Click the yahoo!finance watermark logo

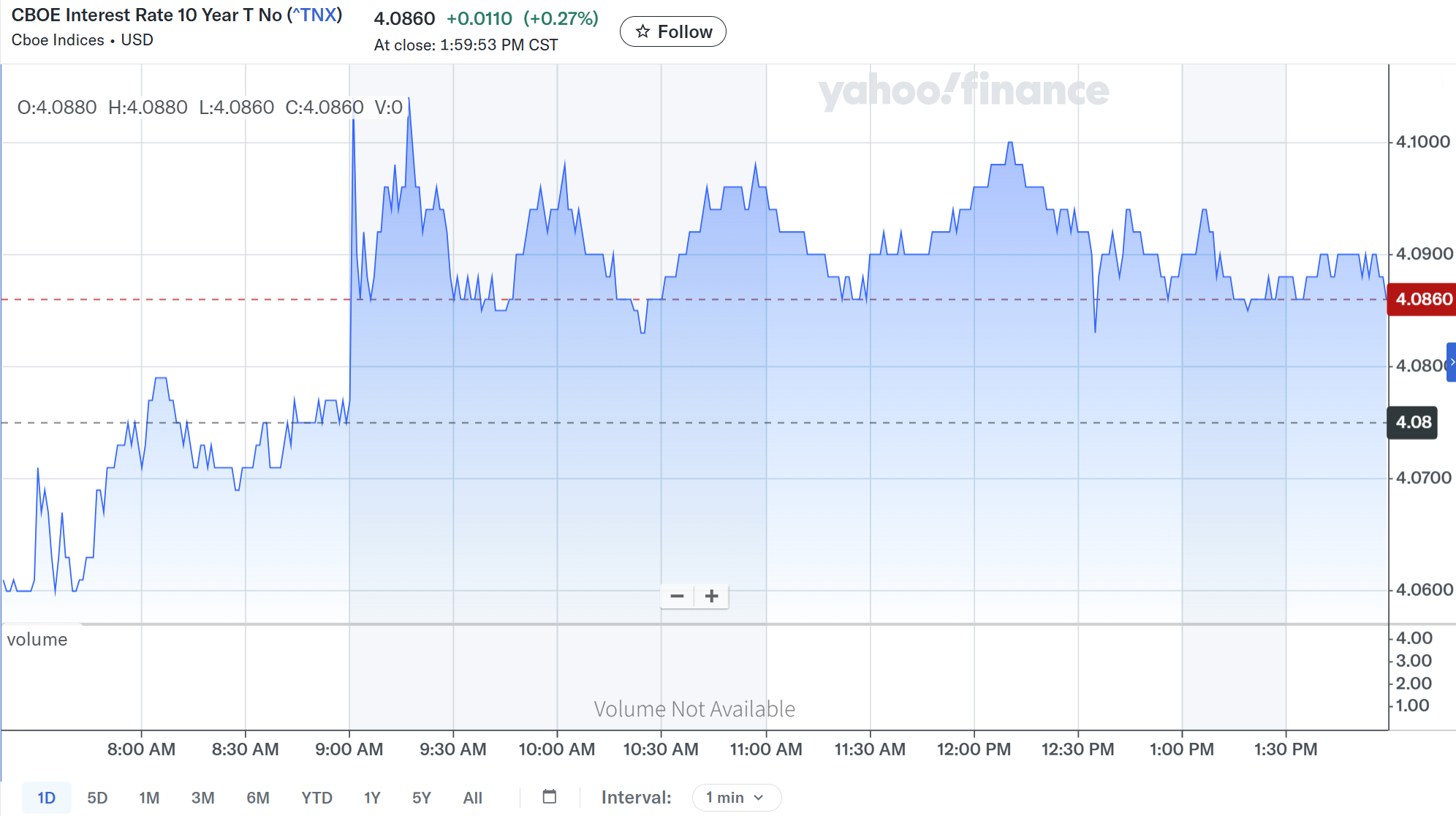point(963,91)
